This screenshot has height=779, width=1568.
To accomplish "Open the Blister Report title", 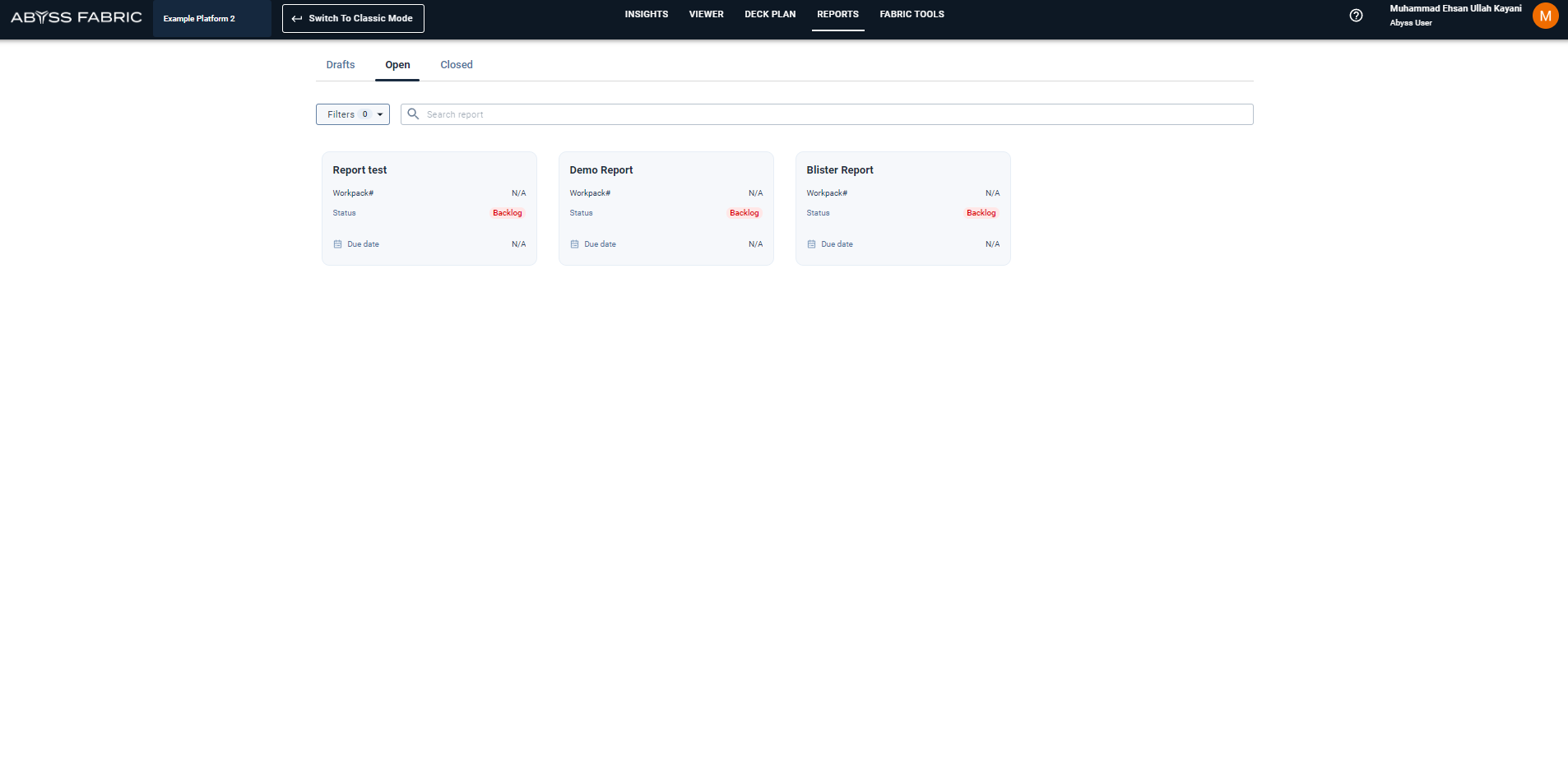I will (x=839, y=170).
